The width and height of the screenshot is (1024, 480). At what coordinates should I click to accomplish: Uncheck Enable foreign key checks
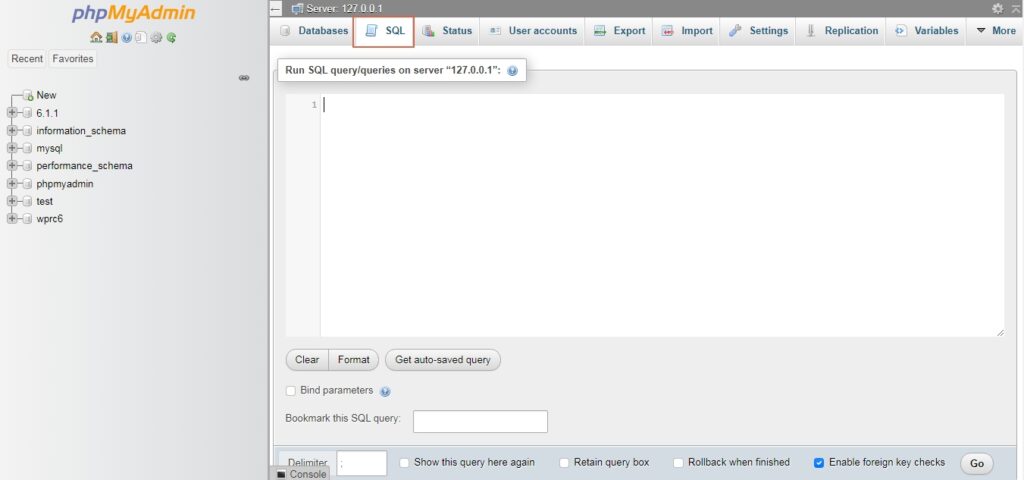coord(819,463)
